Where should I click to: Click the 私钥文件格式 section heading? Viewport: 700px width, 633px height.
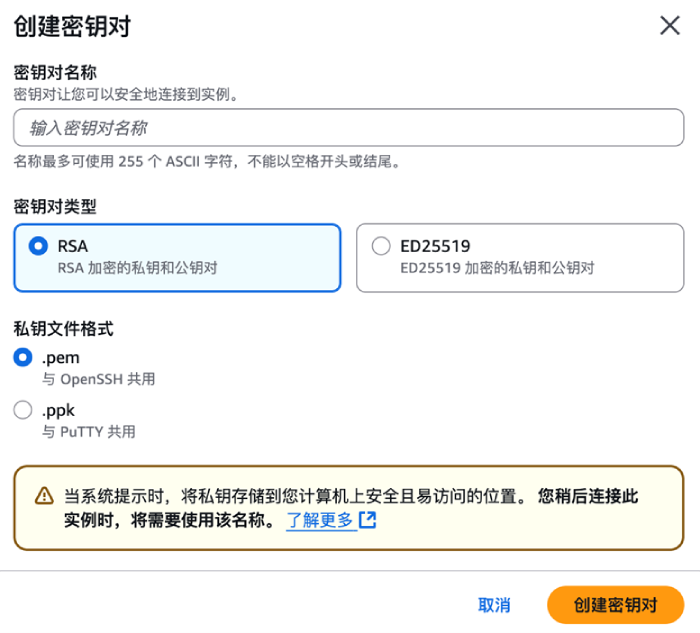[x=62, y=327]
